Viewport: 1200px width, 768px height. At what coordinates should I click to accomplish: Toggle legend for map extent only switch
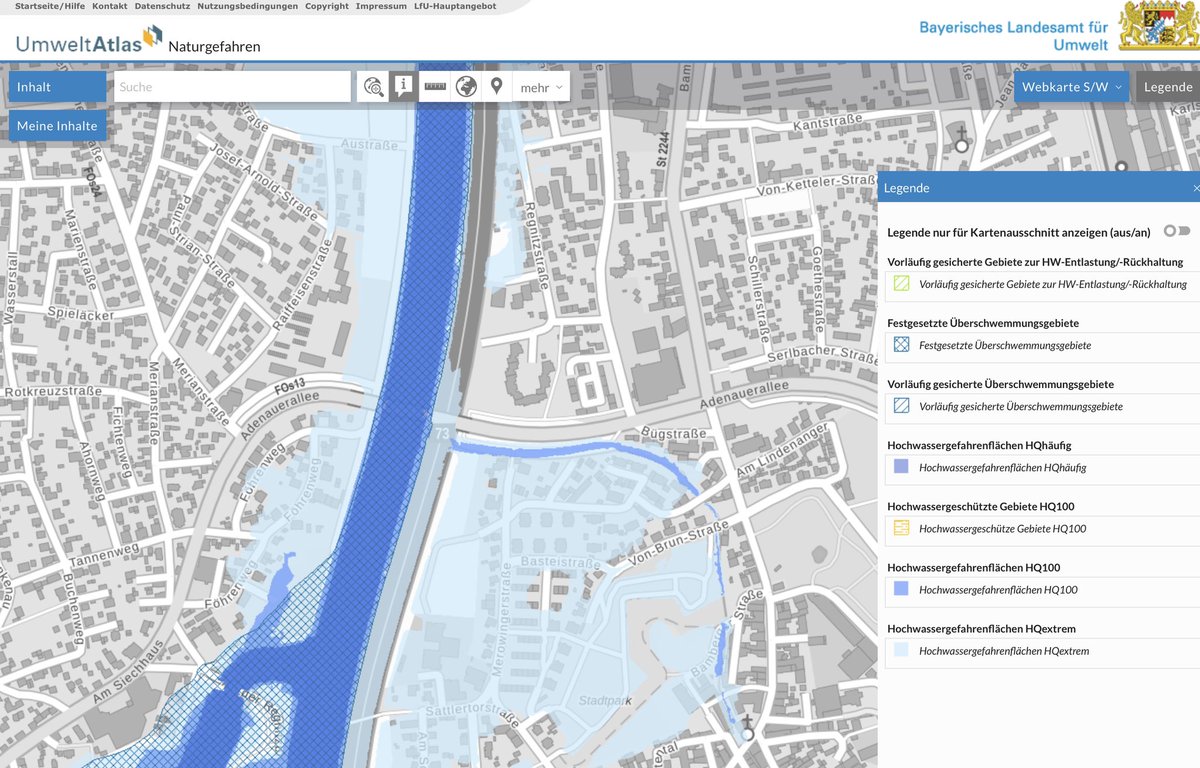click(x=1177, y=231)
